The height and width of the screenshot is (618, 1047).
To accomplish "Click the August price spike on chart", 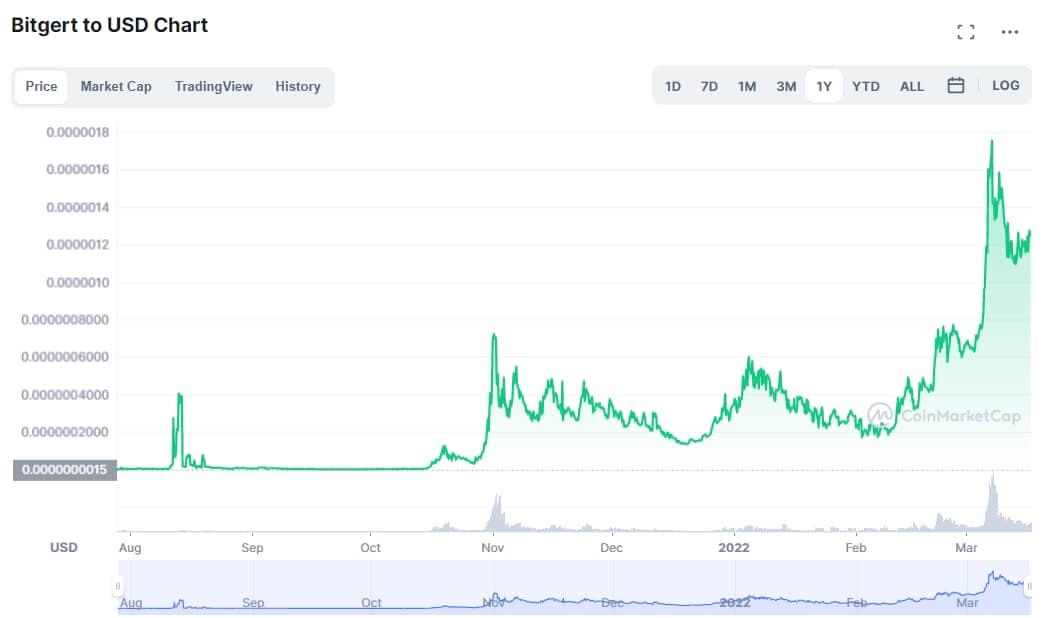I will coord(179,395).
